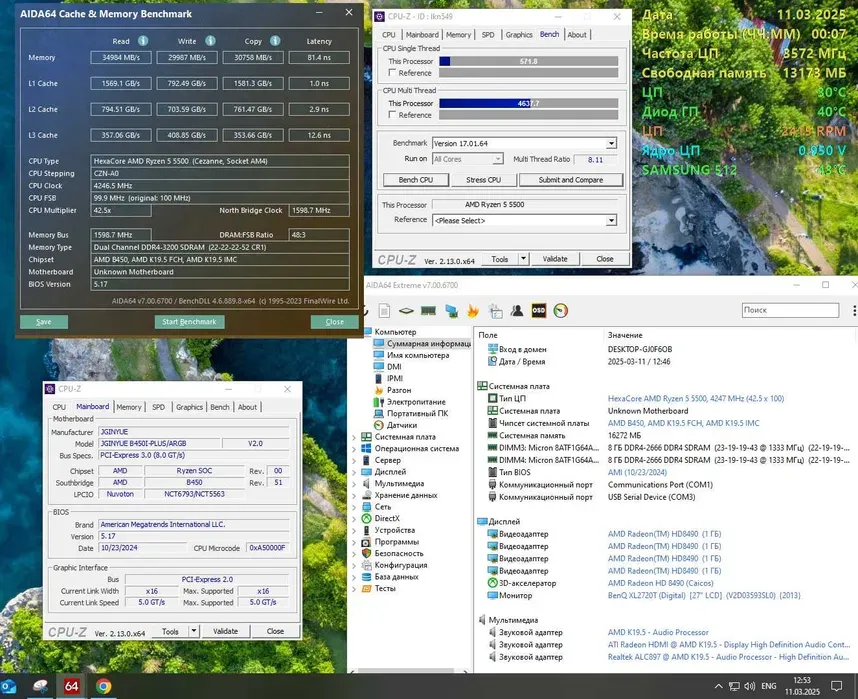Screen dimensions: 858x699
Task: Open the report page icon in AIDA64 toolbar
Action: (x=384, y=311)
